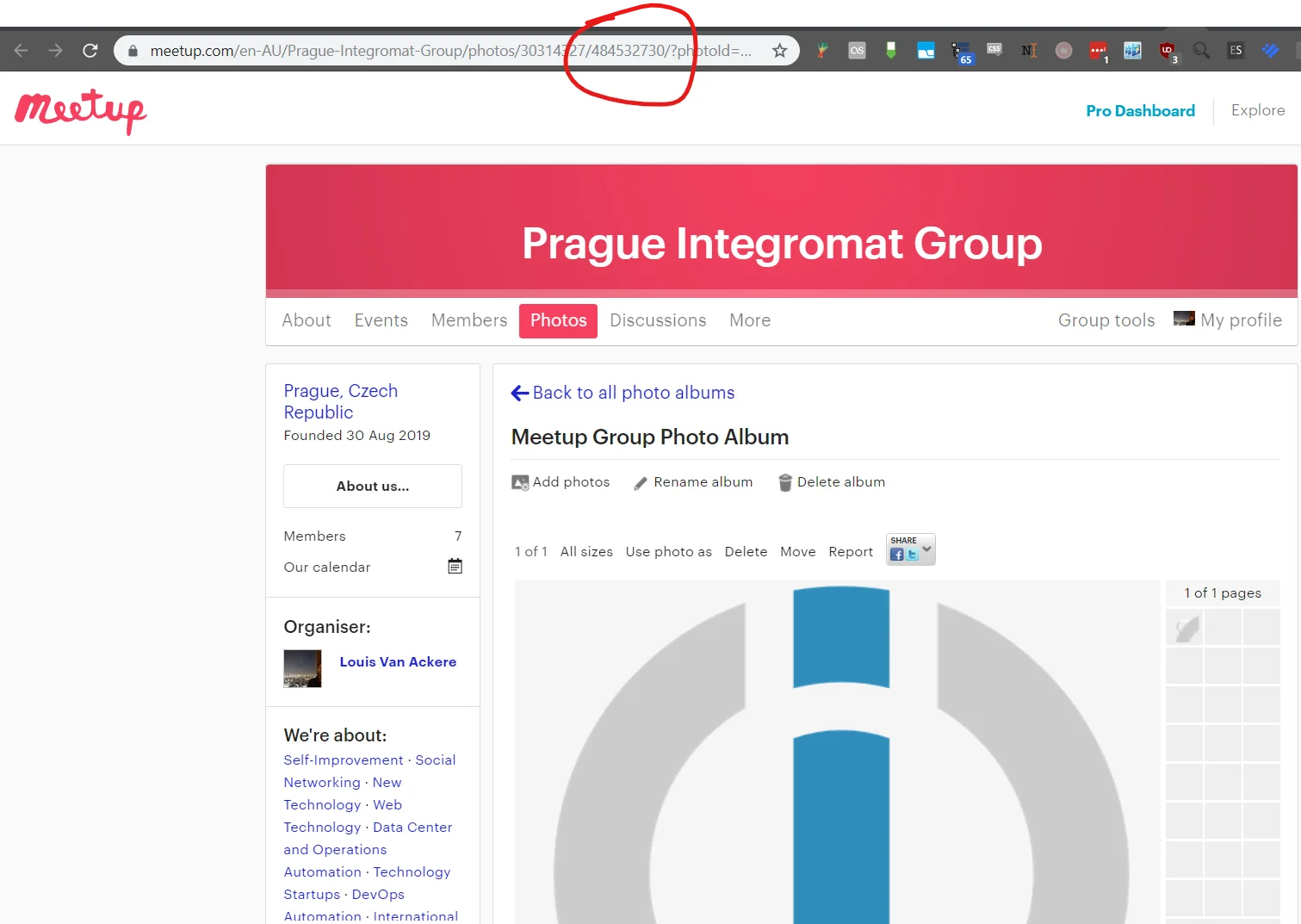
Task: Open the uBlock Origin extension
Action: (1168, 52)
